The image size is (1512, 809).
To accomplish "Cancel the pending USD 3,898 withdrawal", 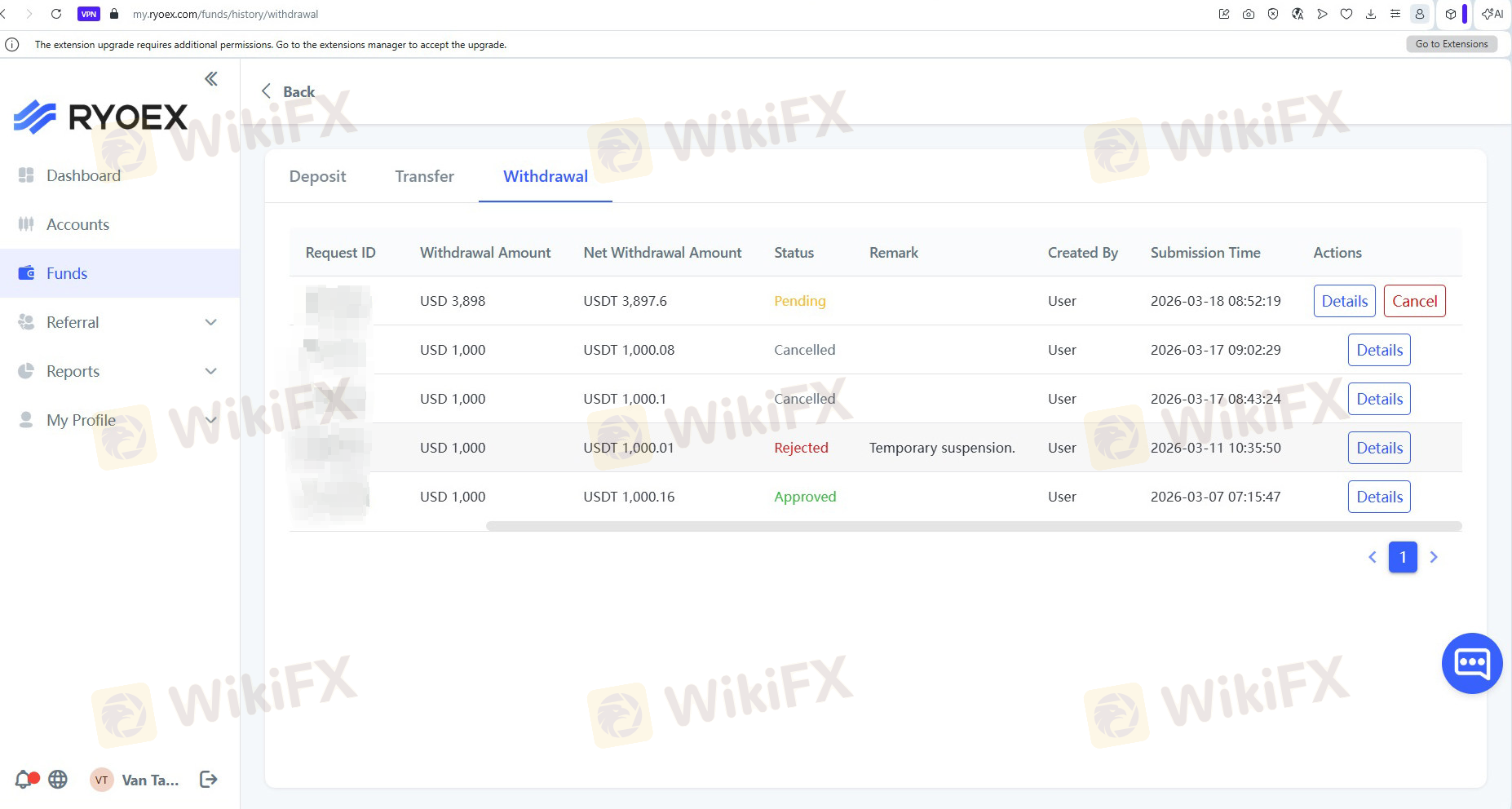I will [1414, 301].
